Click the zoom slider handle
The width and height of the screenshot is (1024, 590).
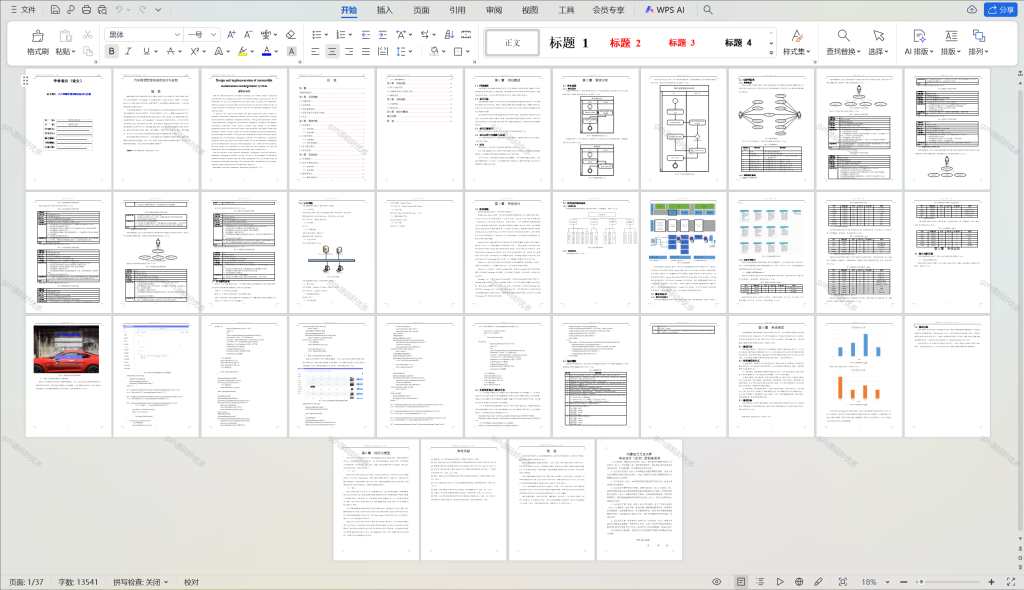[921, 582]
